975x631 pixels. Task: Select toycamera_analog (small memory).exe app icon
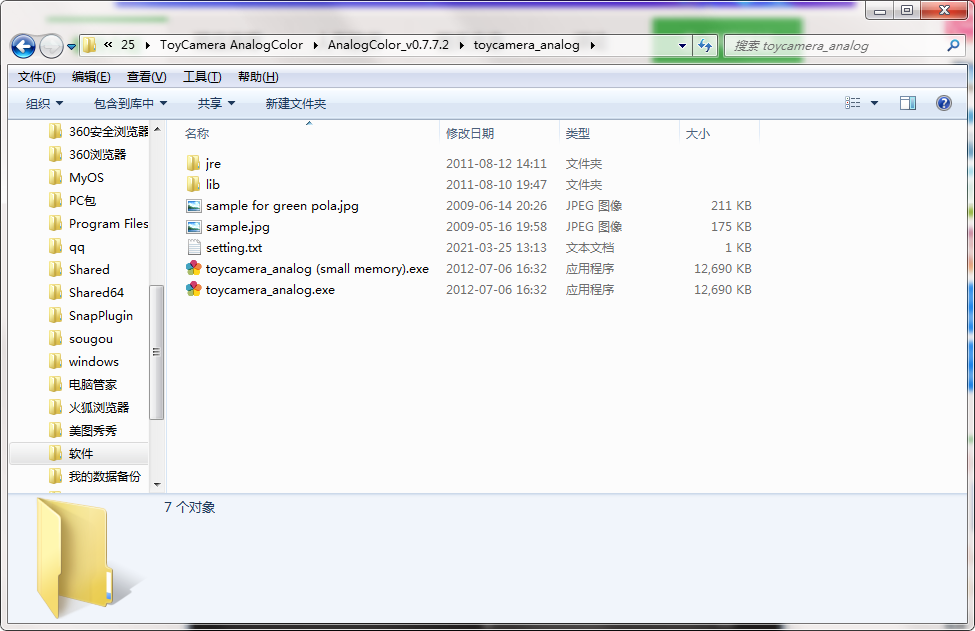[x=194, y=269]
